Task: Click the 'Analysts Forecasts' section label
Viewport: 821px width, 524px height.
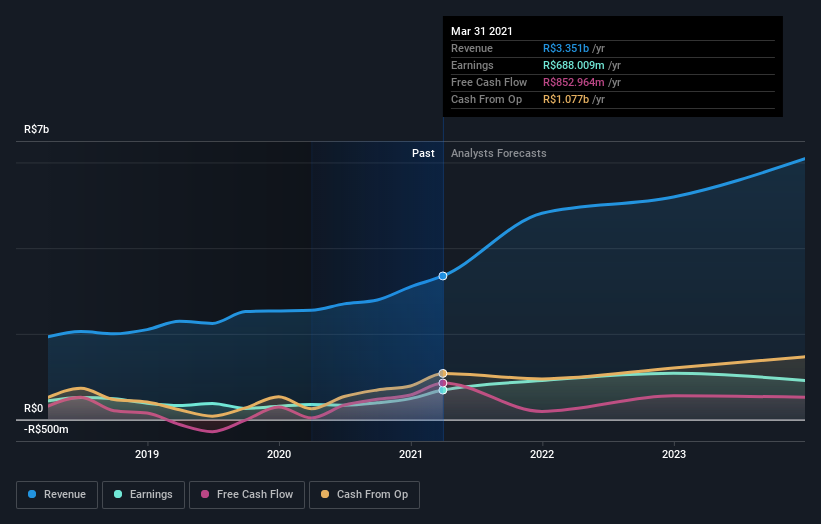Action: coord(498,153)
